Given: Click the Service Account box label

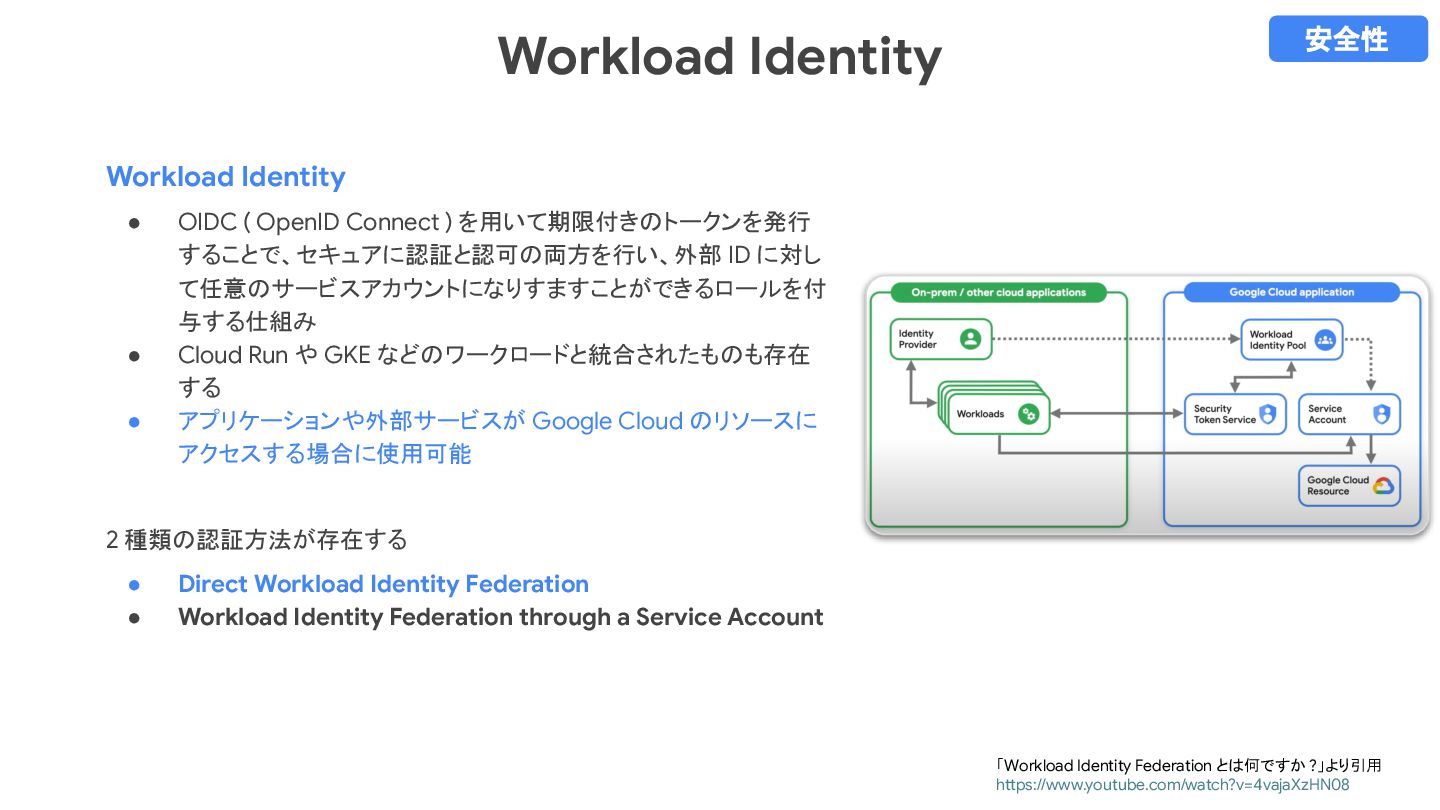Looking at the screenshot, I should (1327, 414).
